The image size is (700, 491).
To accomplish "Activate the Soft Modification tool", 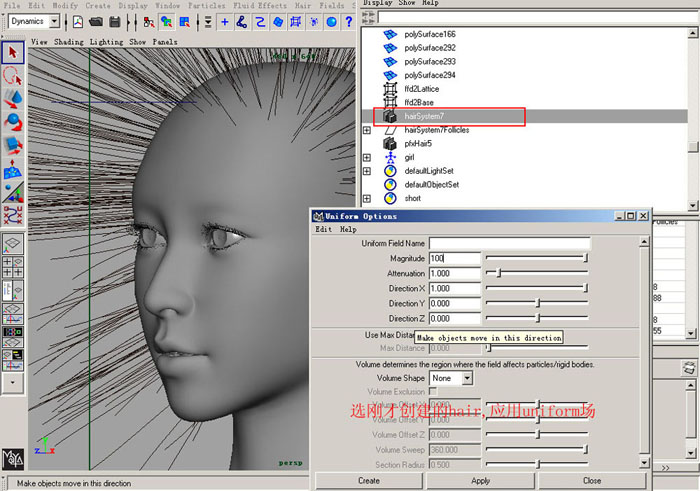I will [12, 170].
